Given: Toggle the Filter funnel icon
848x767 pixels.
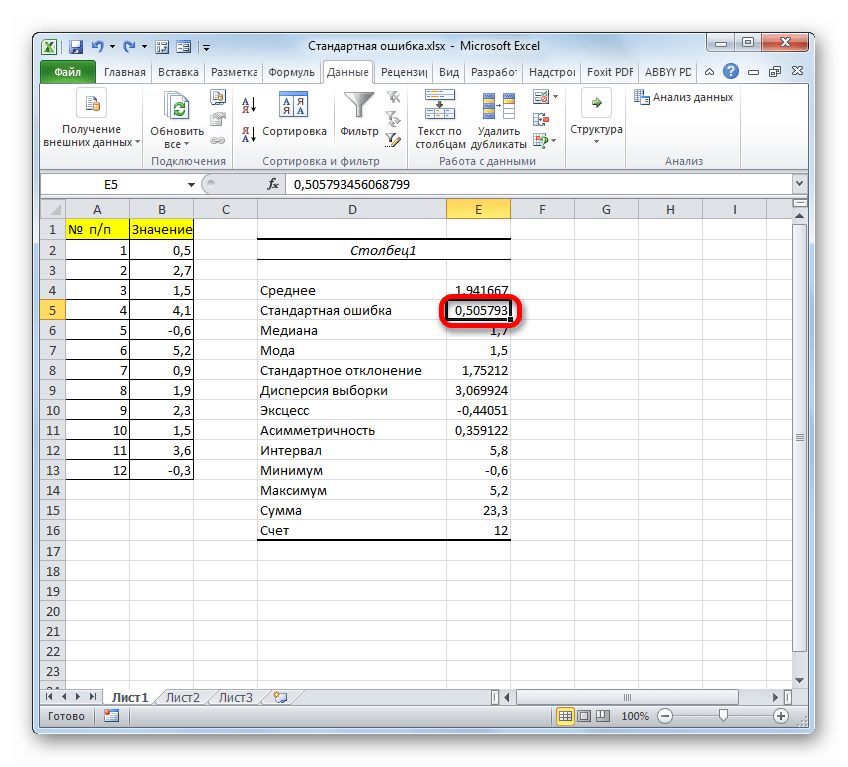Looking at the screenshot, I should pyautogui.click(x=359, y=105).
